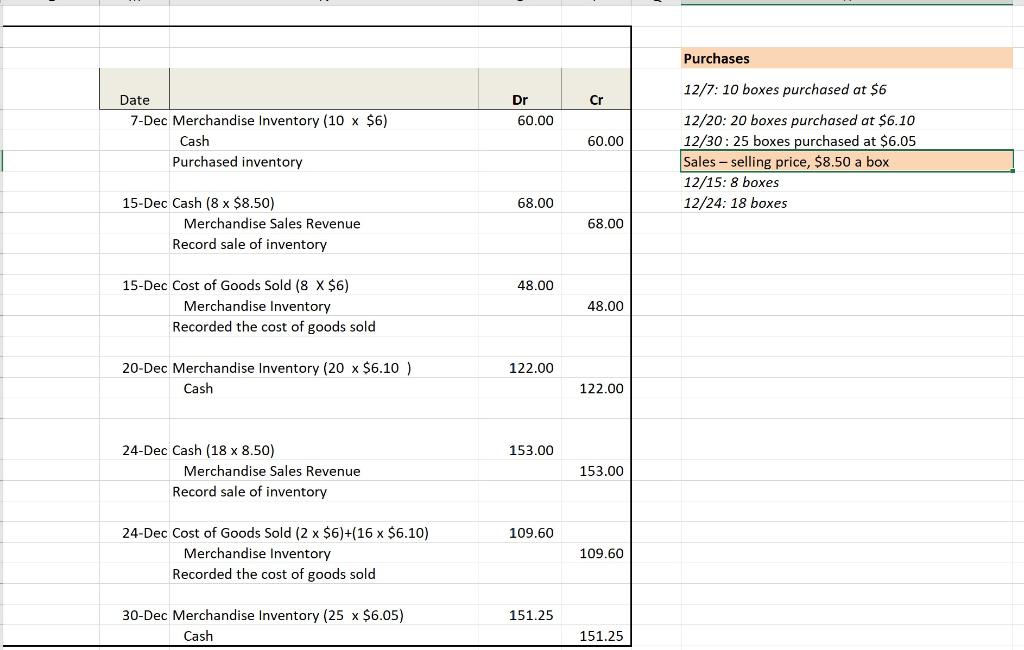This screenshot has height=650, width=1024.
Task: Click the Purchased inventory description cell
Action: click(x=240, y=161)
